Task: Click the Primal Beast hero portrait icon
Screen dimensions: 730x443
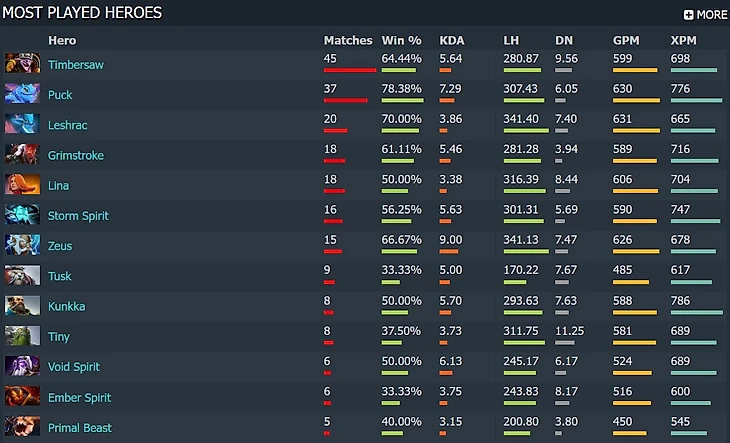Action: (22, 426)
